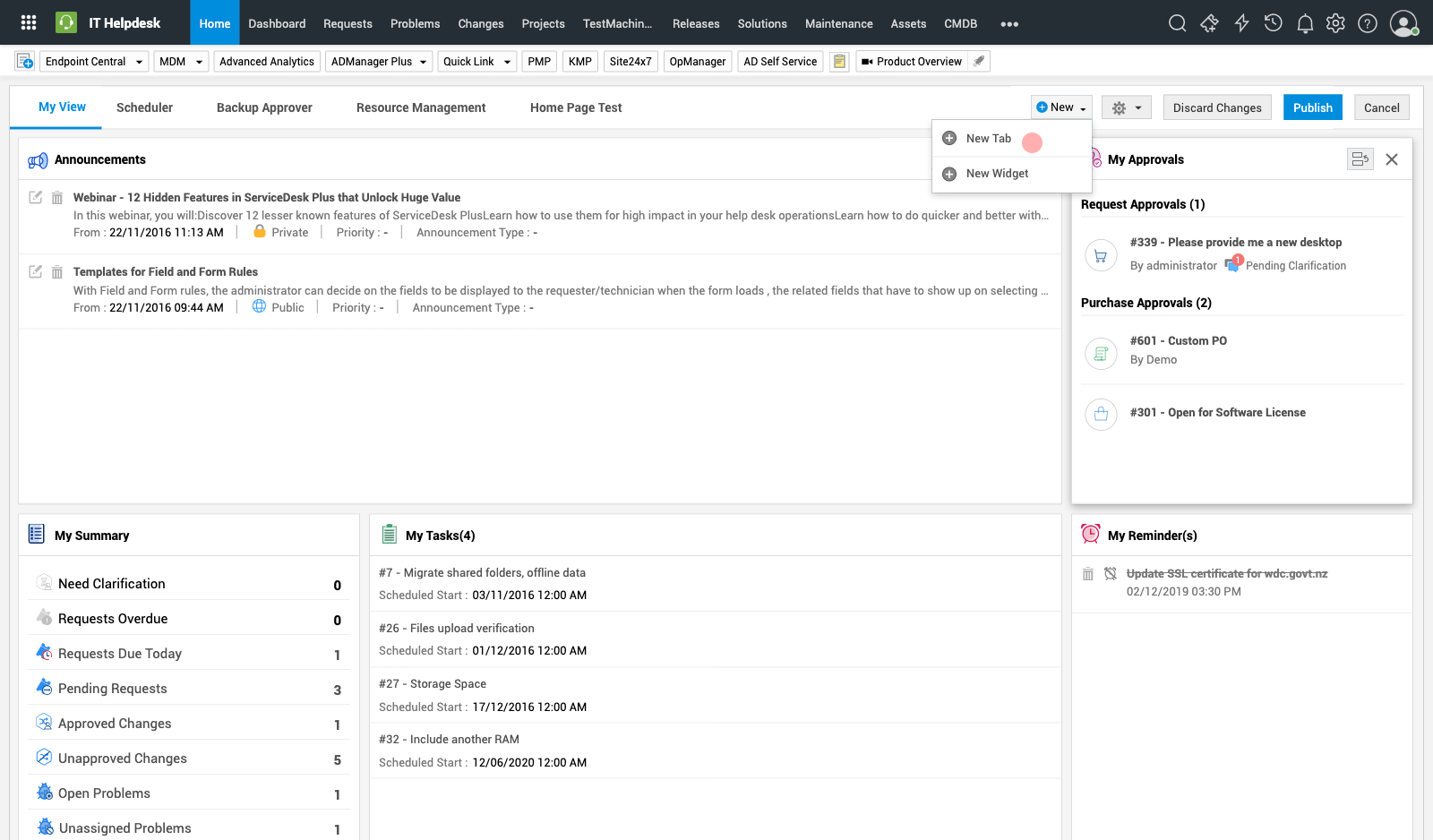Delete the Webinar announcement with trash icon

click(57, 198)
